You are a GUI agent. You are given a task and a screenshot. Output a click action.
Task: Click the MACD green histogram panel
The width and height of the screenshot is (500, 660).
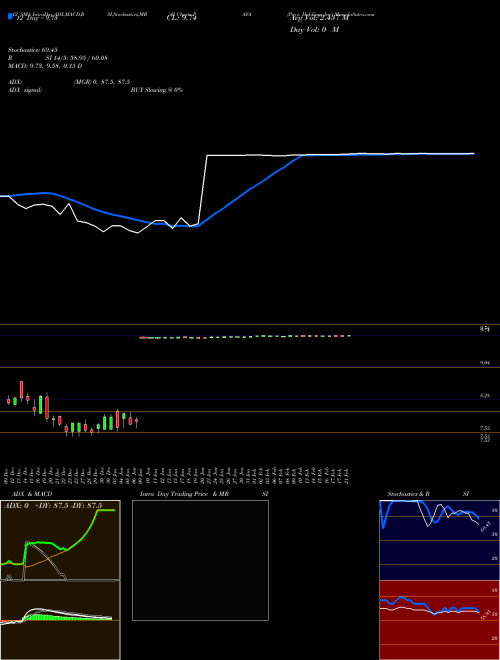coord(60,620)
